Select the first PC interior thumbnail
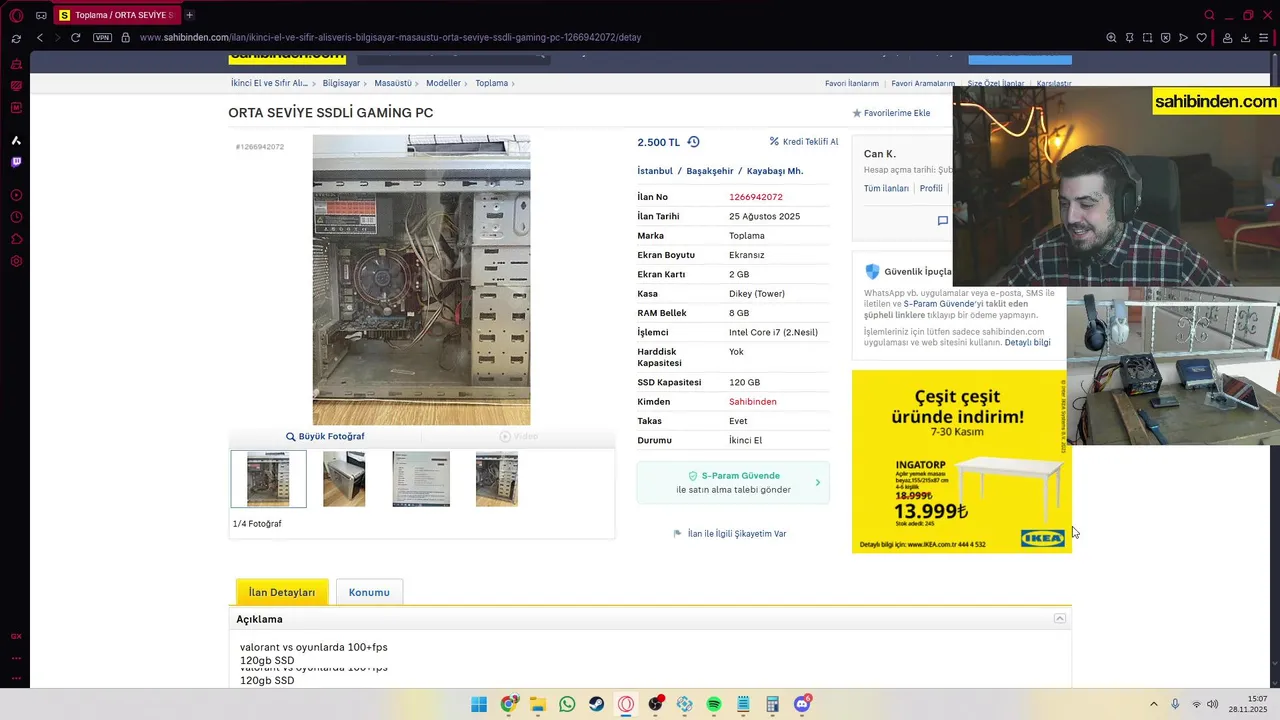1280x720 pixels. click(x=268, y=479)
